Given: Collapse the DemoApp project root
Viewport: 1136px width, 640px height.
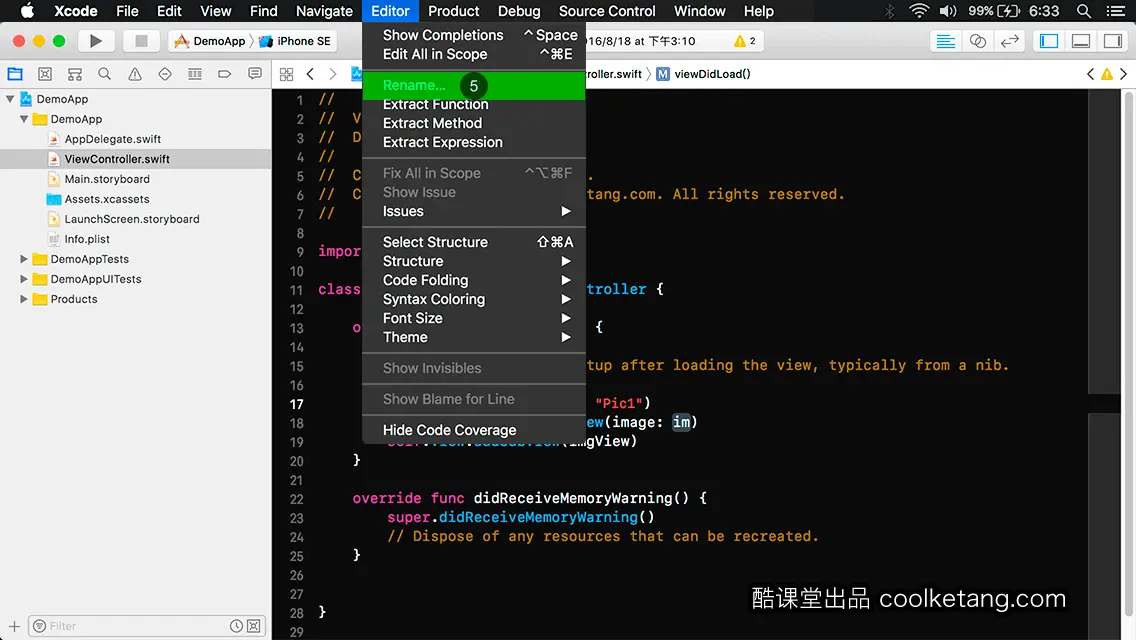Looking at the screenshot, I should (x=10, y=99).
